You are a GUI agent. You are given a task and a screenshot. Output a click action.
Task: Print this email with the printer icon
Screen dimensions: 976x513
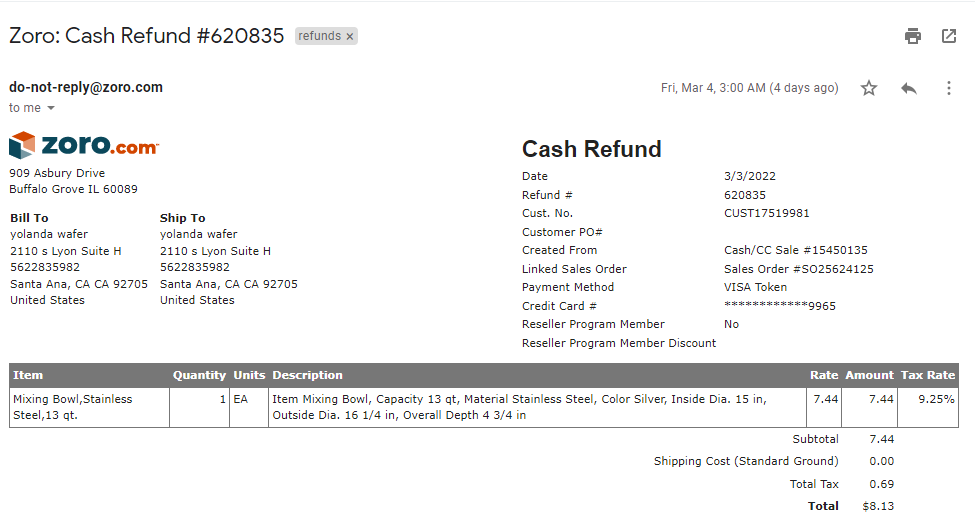(x=913, y=36)
